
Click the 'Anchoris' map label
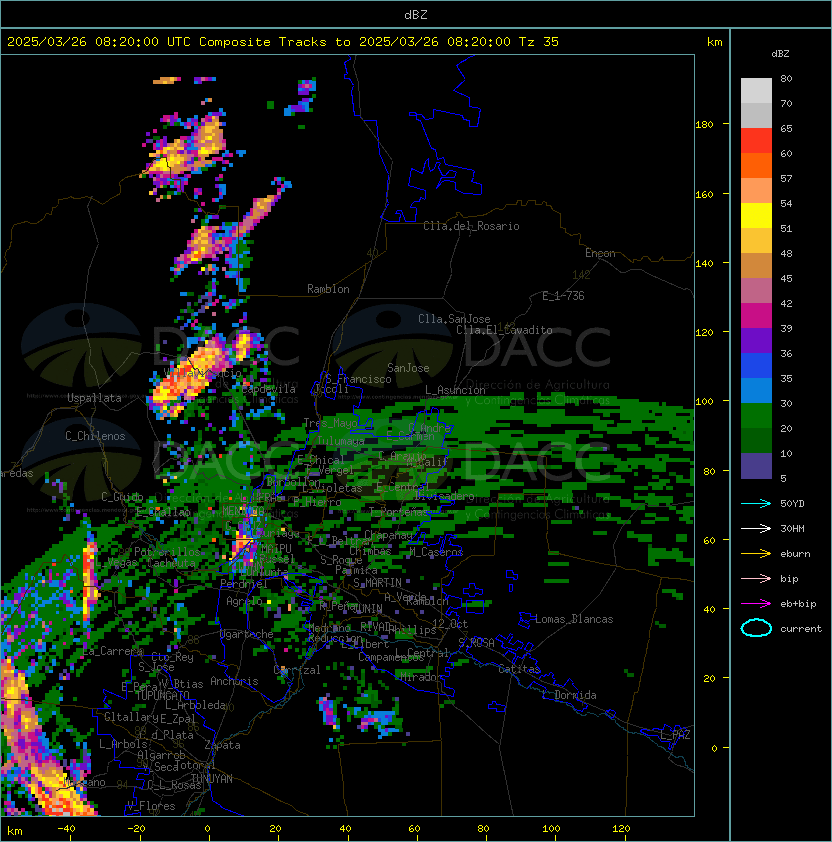pyautogui.click(x=234, y=681)
